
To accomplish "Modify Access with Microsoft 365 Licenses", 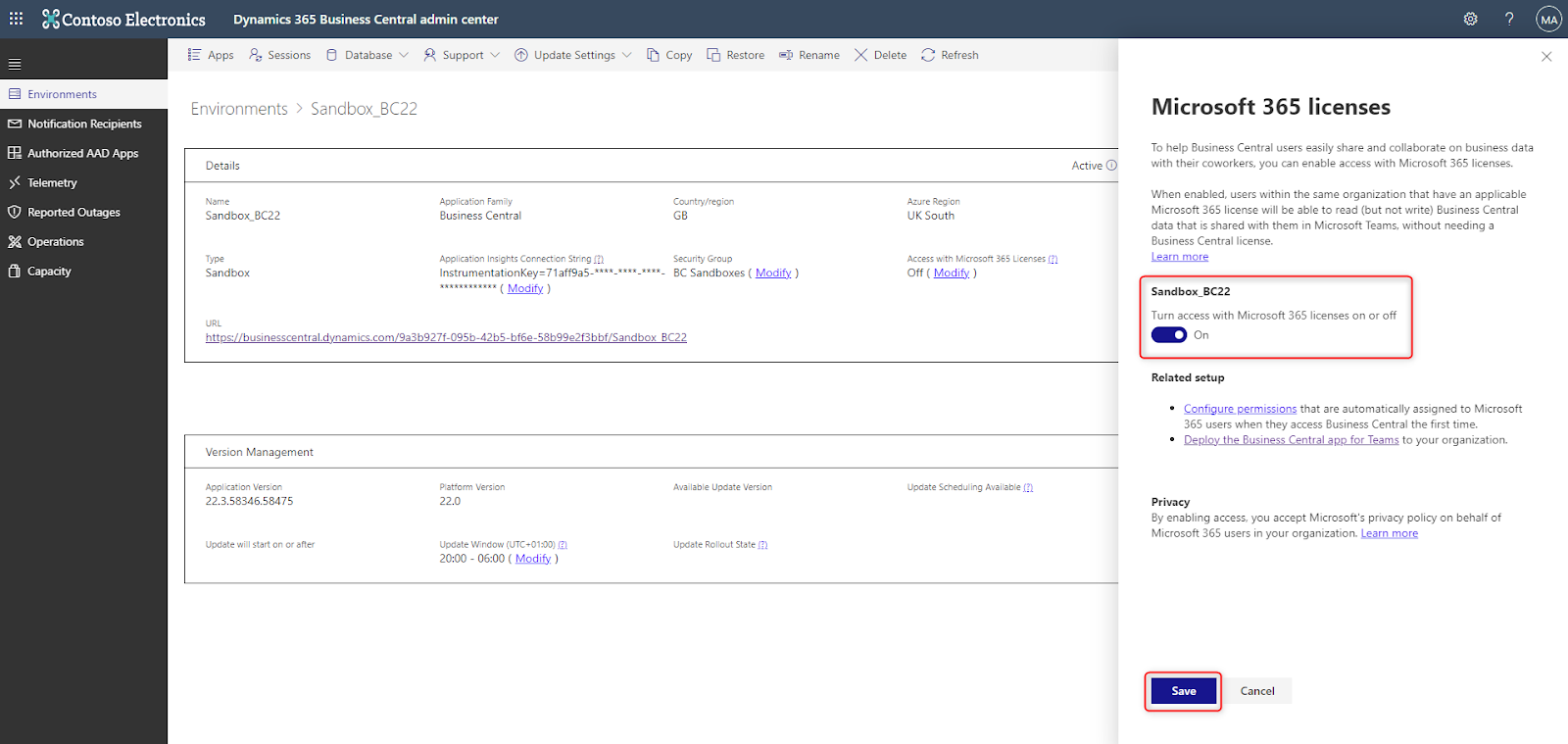I will 952,273.
